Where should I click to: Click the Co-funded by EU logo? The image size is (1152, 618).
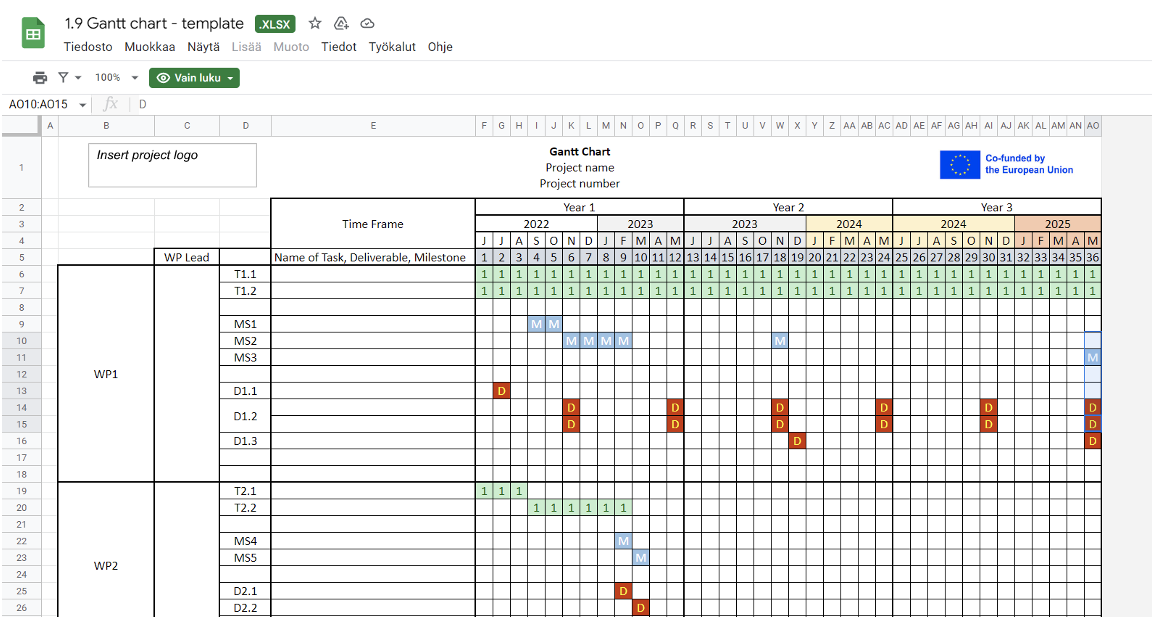coord(1007,165)
